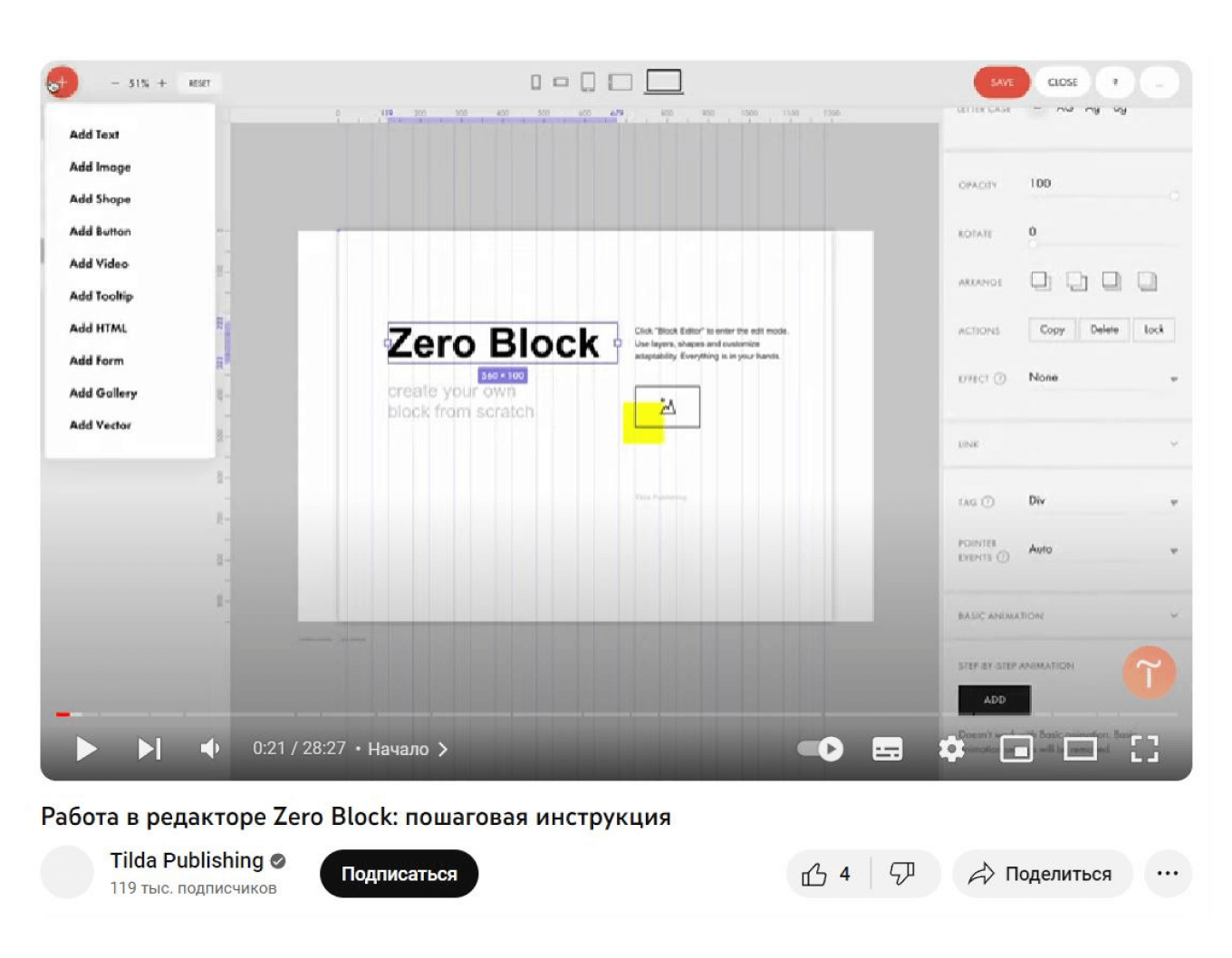Choose Add Button from menu
Image resolution: width=1232 pixels, height=958 pixels.
(100, 231)
